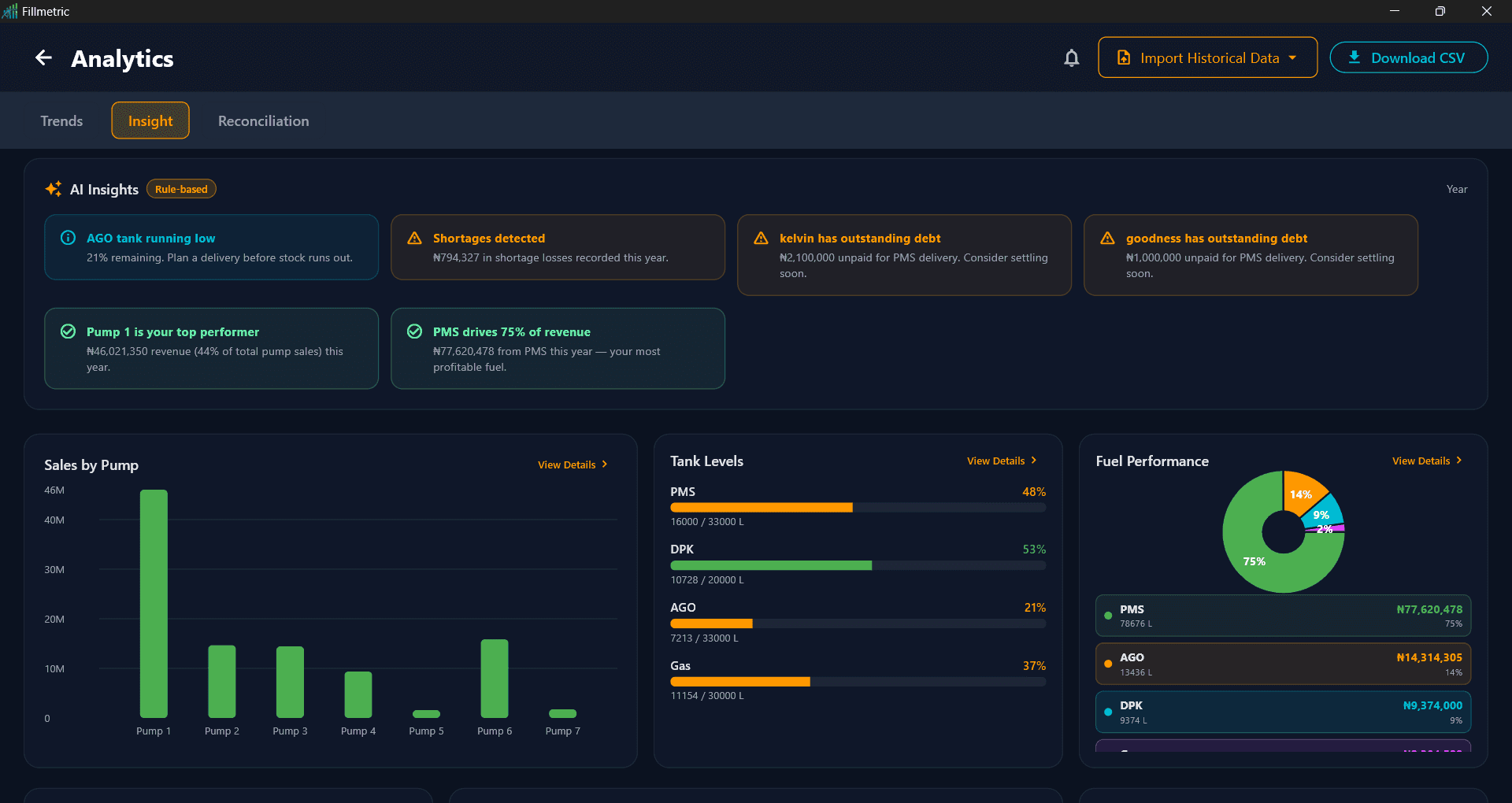Click the PMS tank level progress bar

pos(858,508)
